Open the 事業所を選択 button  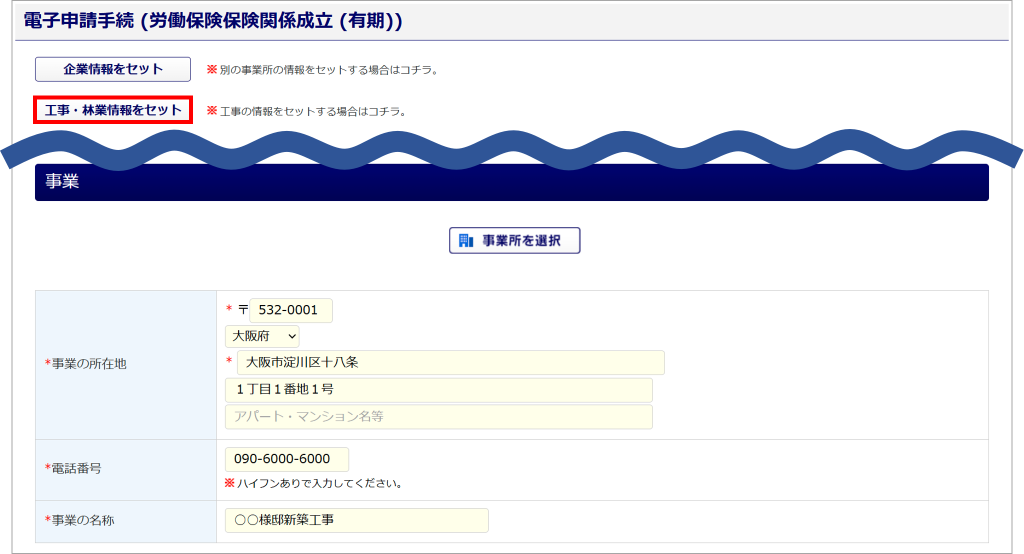tap(515, 240)
